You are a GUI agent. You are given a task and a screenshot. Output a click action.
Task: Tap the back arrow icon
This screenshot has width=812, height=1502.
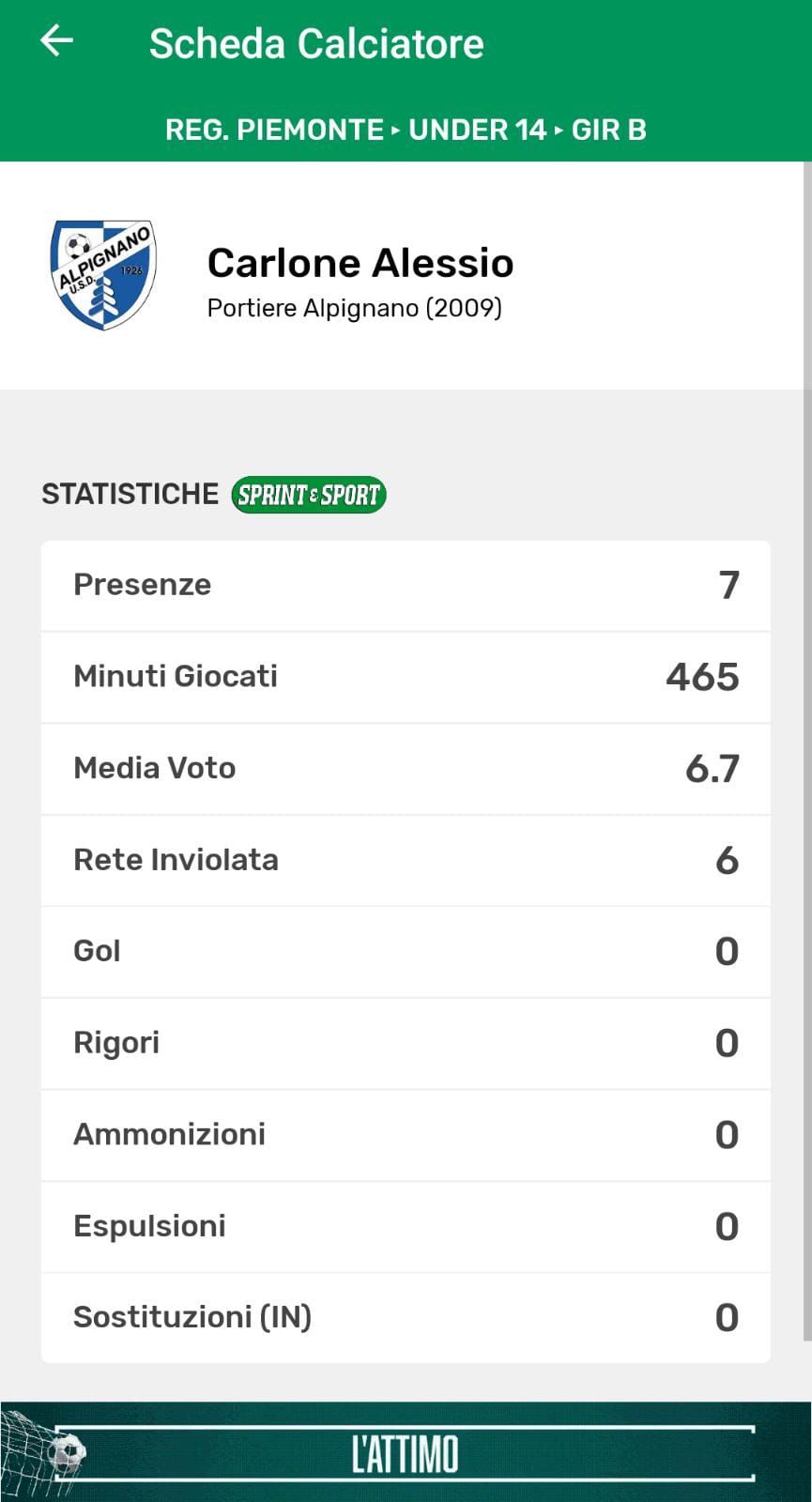pos(56,41)
